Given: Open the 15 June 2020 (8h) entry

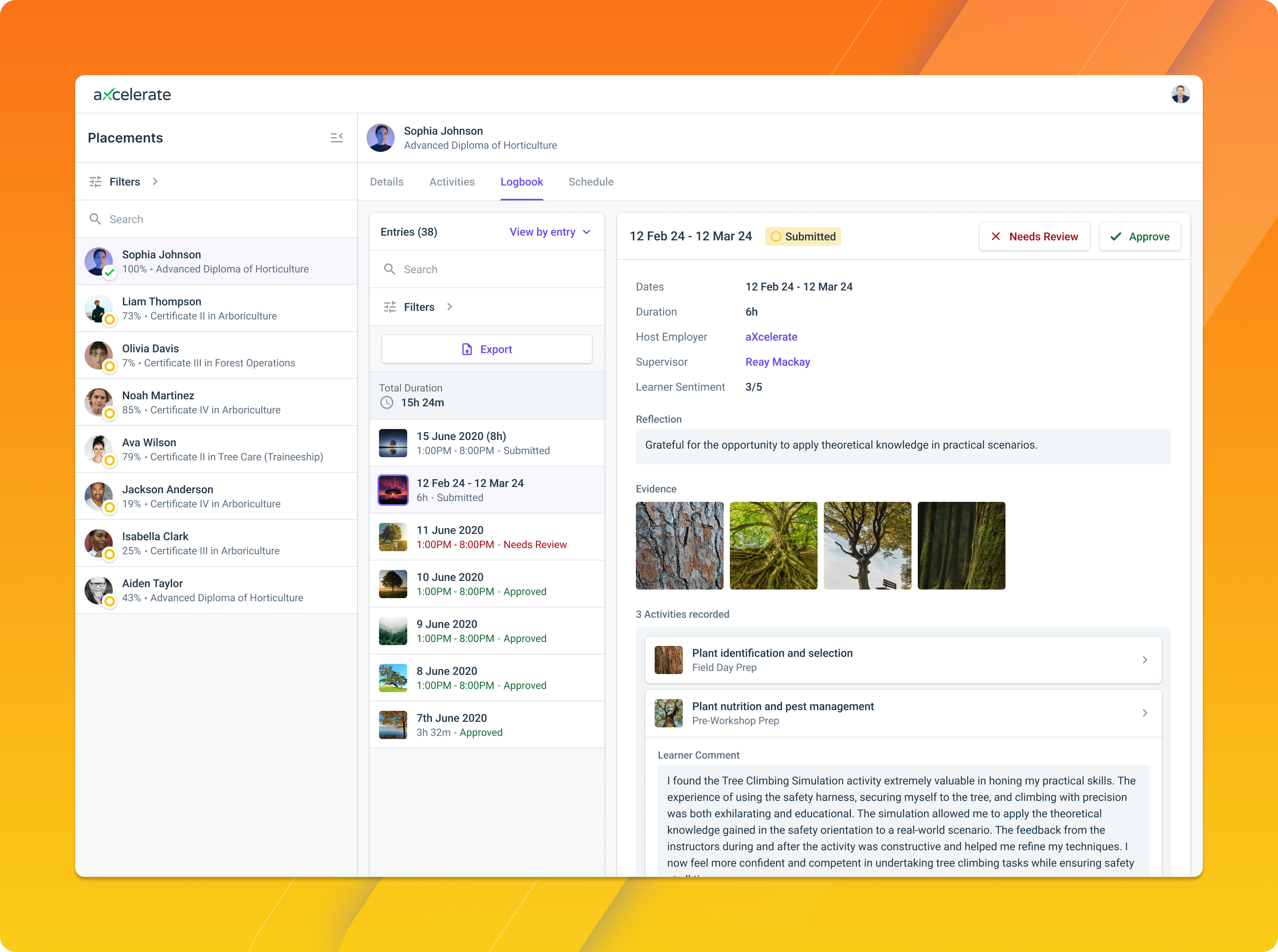Looking at the screenshot, I should click(487, 443).
